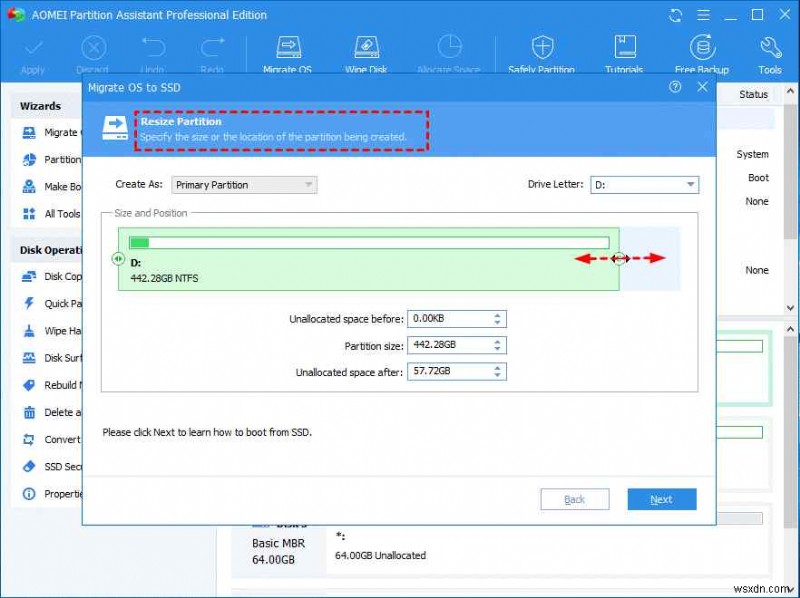Open Tutorials from the toolbar

(624, 50)
